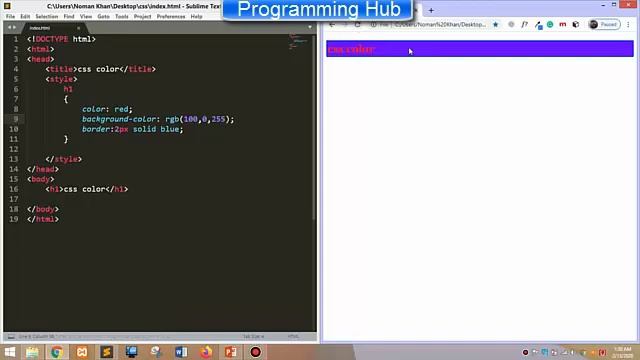Image resolution: width=640 pixels, height=360 pixels.
Task: Click the green Grammarly extension icon
Action: 550,24
